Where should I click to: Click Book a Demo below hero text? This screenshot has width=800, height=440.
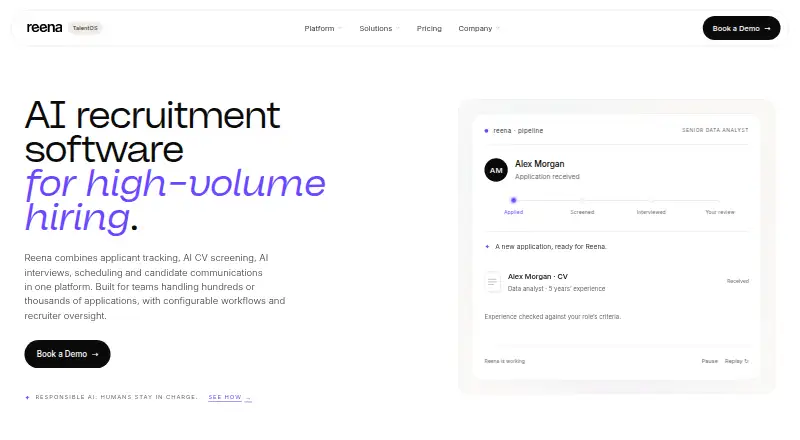(67, 354)
